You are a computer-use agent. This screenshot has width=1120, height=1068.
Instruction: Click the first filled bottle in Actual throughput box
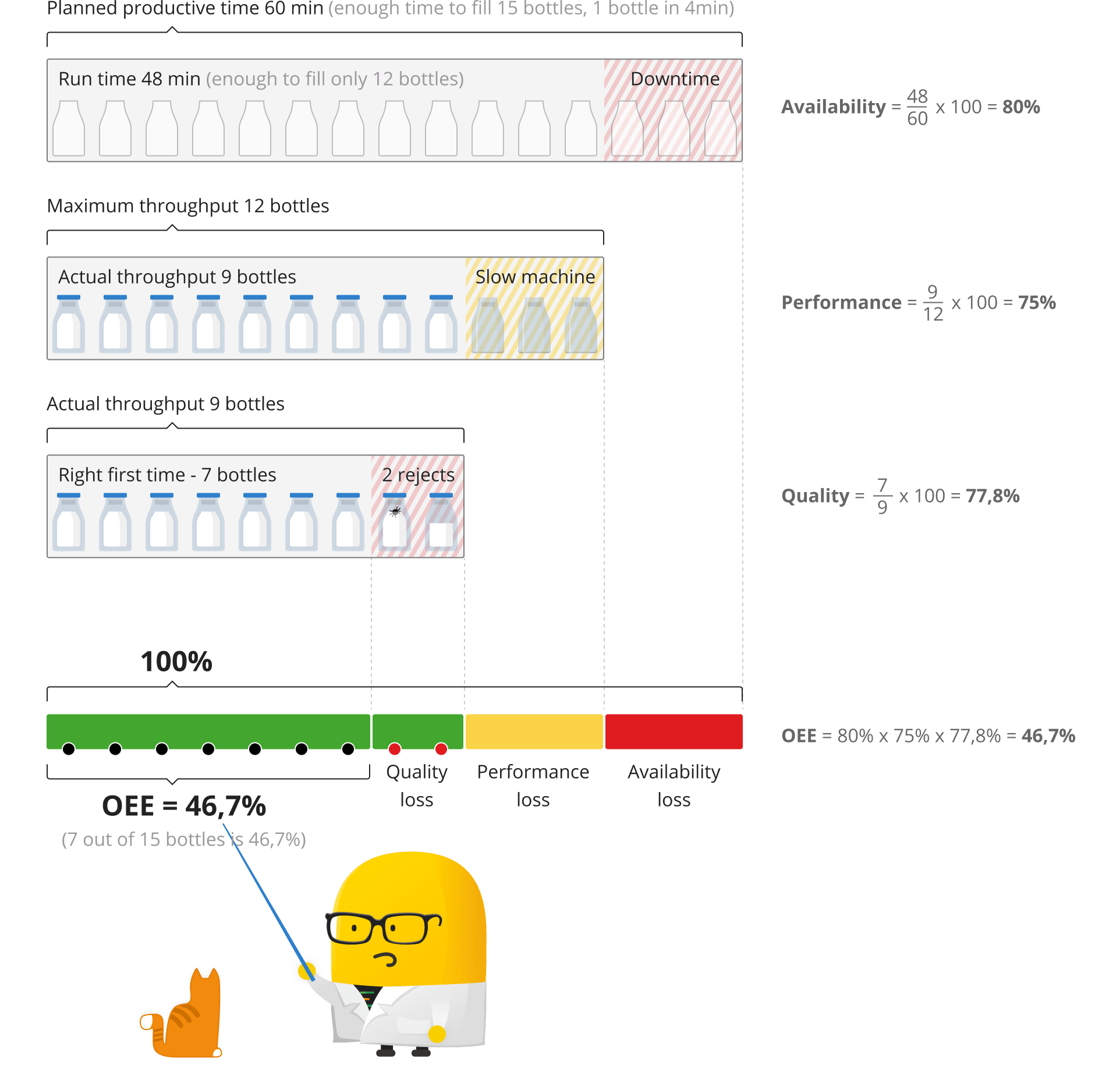pyautogui.click(x=69, y=324)
